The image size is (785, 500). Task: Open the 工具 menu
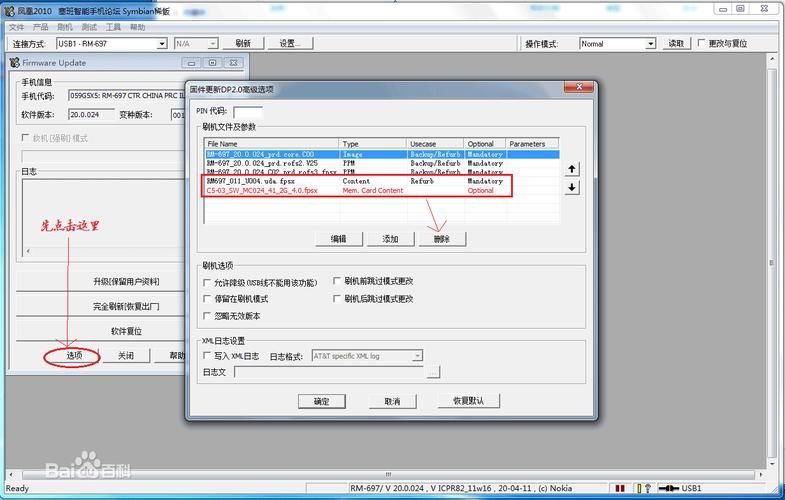(x=113, y=27)
